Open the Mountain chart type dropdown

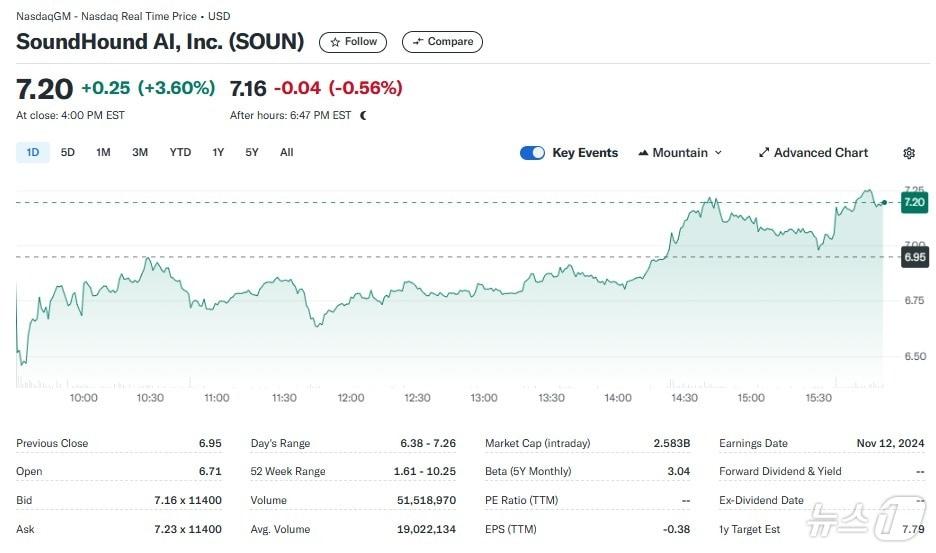coord(679,153)
